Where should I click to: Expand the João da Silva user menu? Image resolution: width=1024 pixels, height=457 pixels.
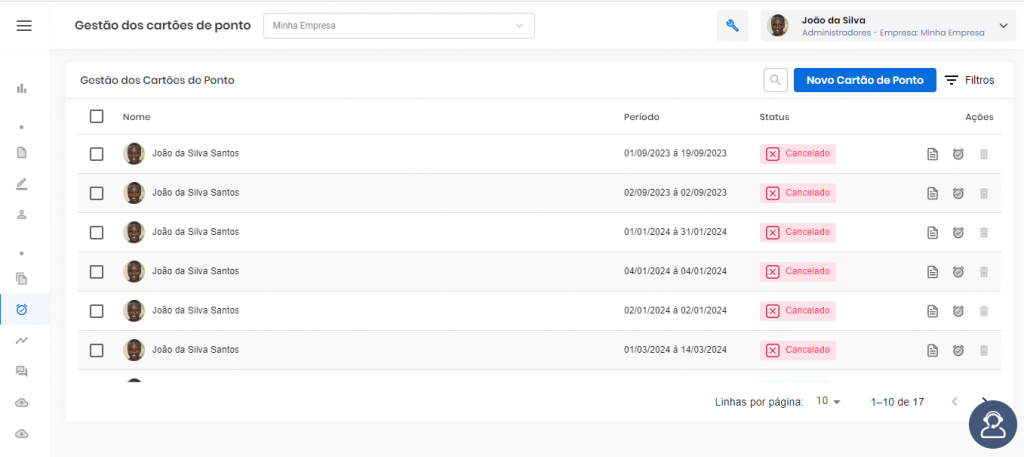pos(888,26)
